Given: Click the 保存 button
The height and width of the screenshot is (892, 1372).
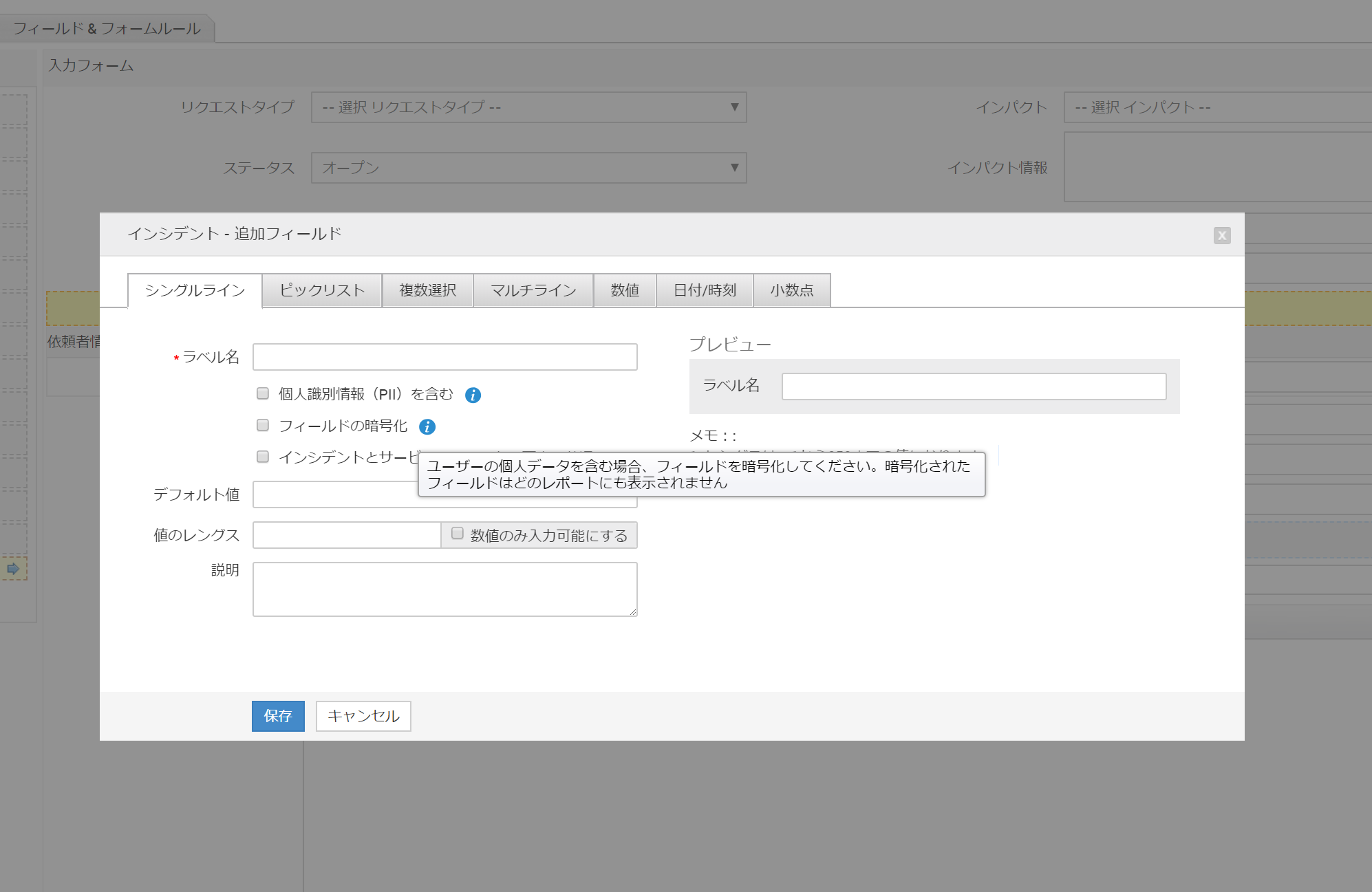Looking at the screenshot, I should pyautogui.click(x=278, y=716).
